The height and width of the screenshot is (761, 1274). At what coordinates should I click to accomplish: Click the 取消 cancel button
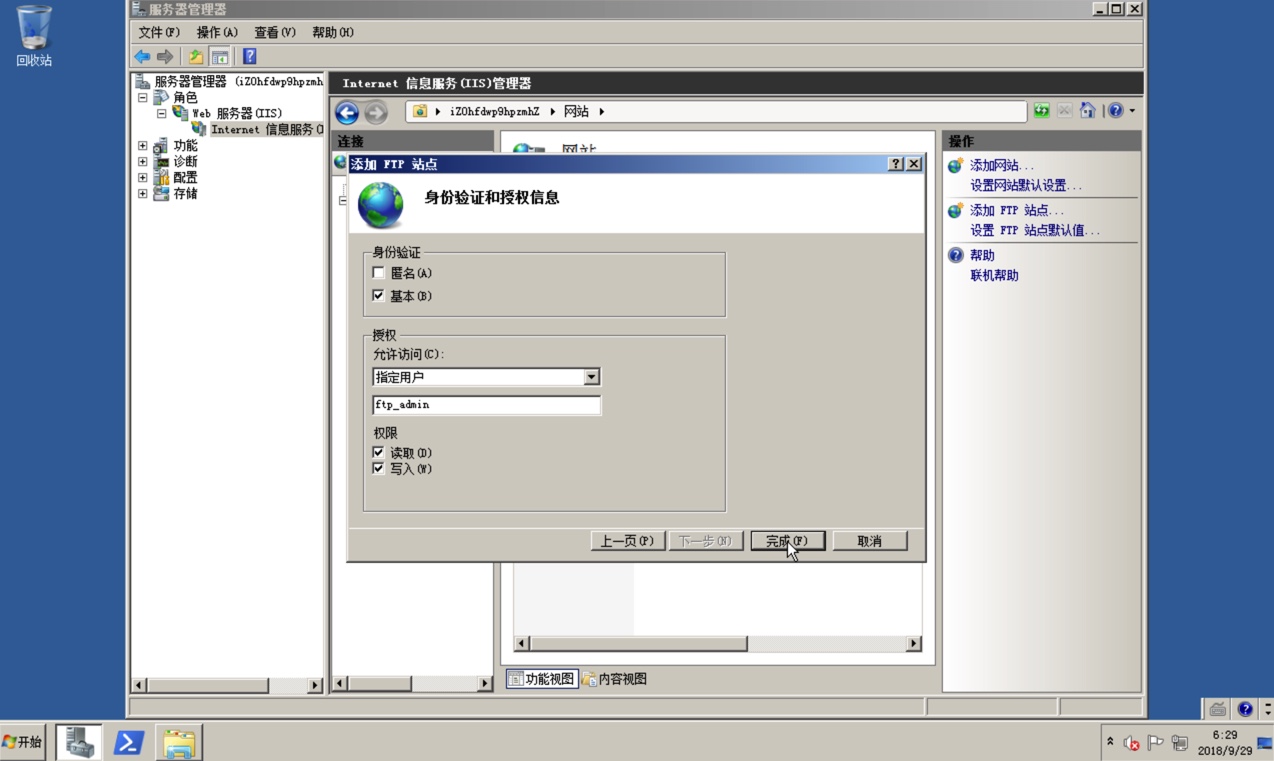[870, 541]
